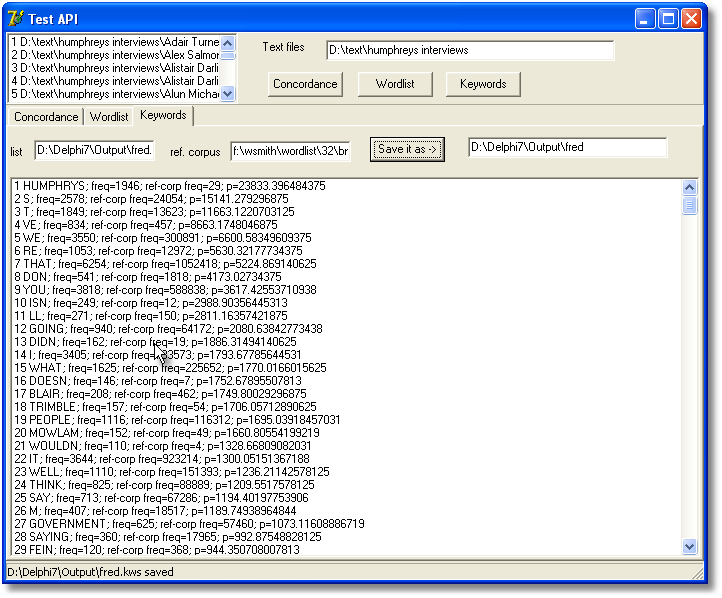
Task: Open the Wordlist tab
Action: point(109,117)
